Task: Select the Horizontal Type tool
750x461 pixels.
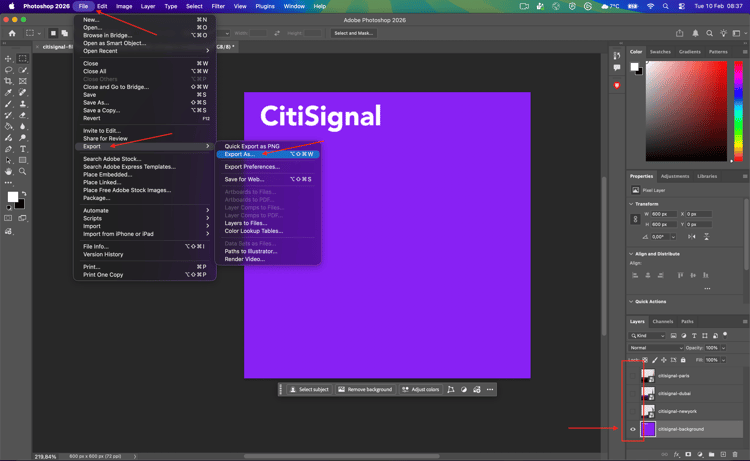Action: (x=22, y=149)
